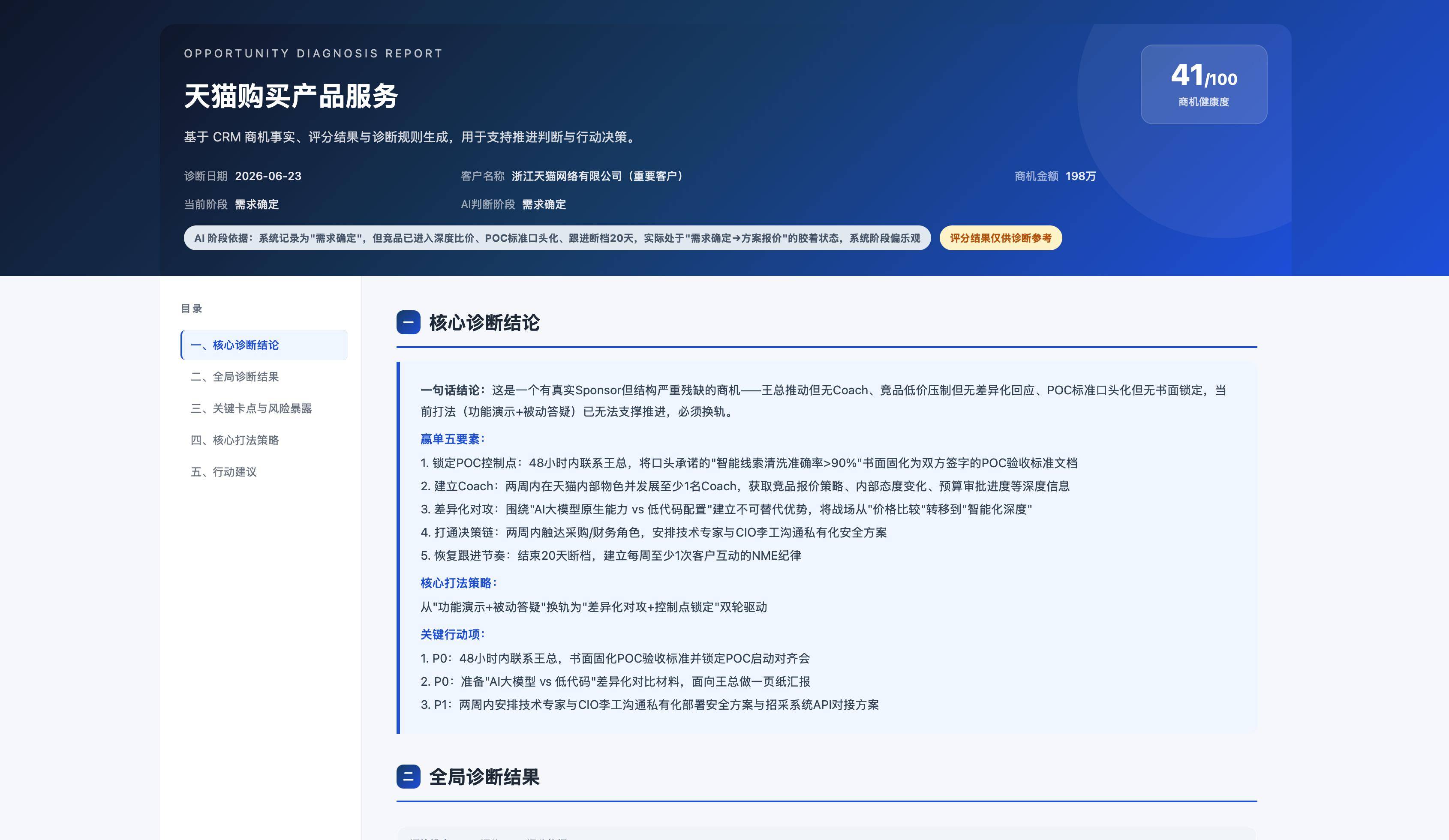
Task: Click the 评分结果仅供诊断参考 badge
Action: pyautogui.click(x=1001, y=238)
